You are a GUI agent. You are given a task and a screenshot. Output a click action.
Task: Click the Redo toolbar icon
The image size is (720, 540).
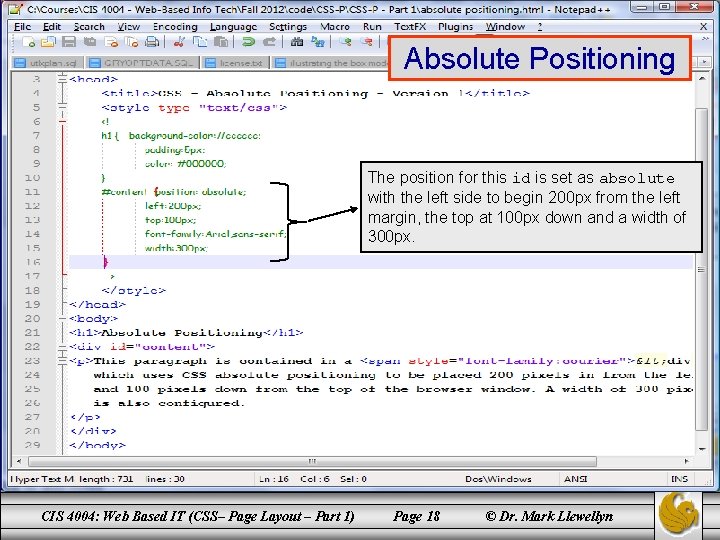click(x=269, y=42)
